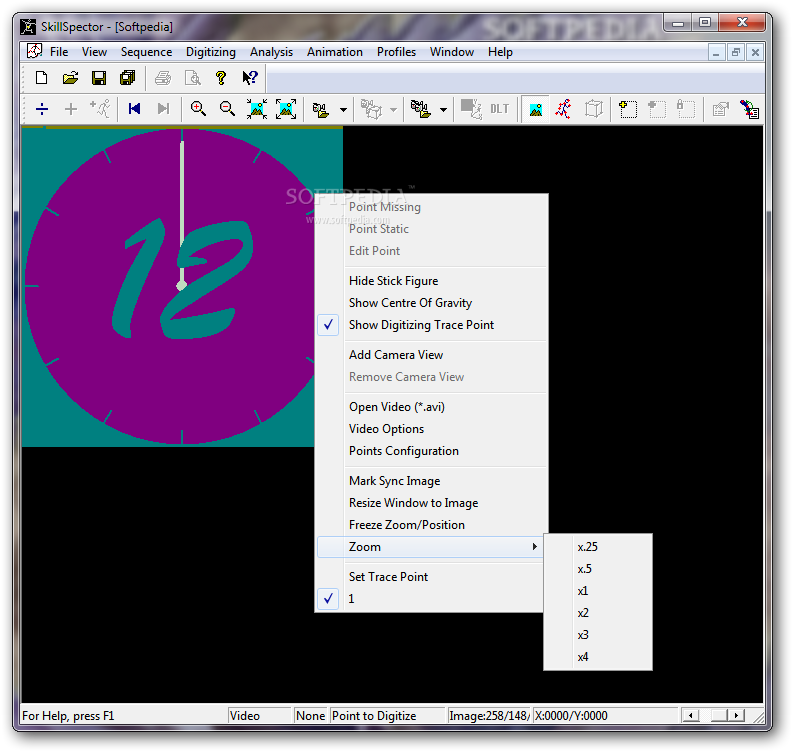793x752 pixels.
Task: Expand dropdown arrow beside greyed camera cube icon
Action: coord(393,110)
